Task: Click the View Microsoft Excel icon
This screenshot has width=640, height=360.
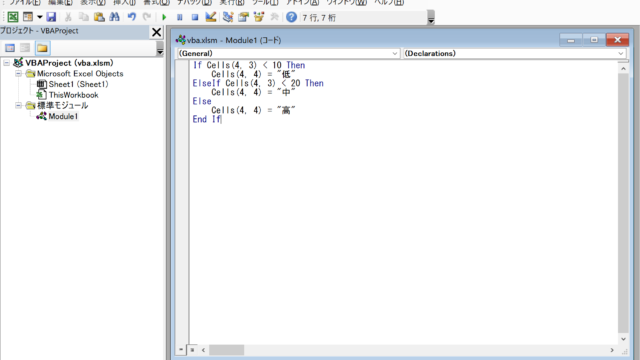Action: tap(13, 17)
